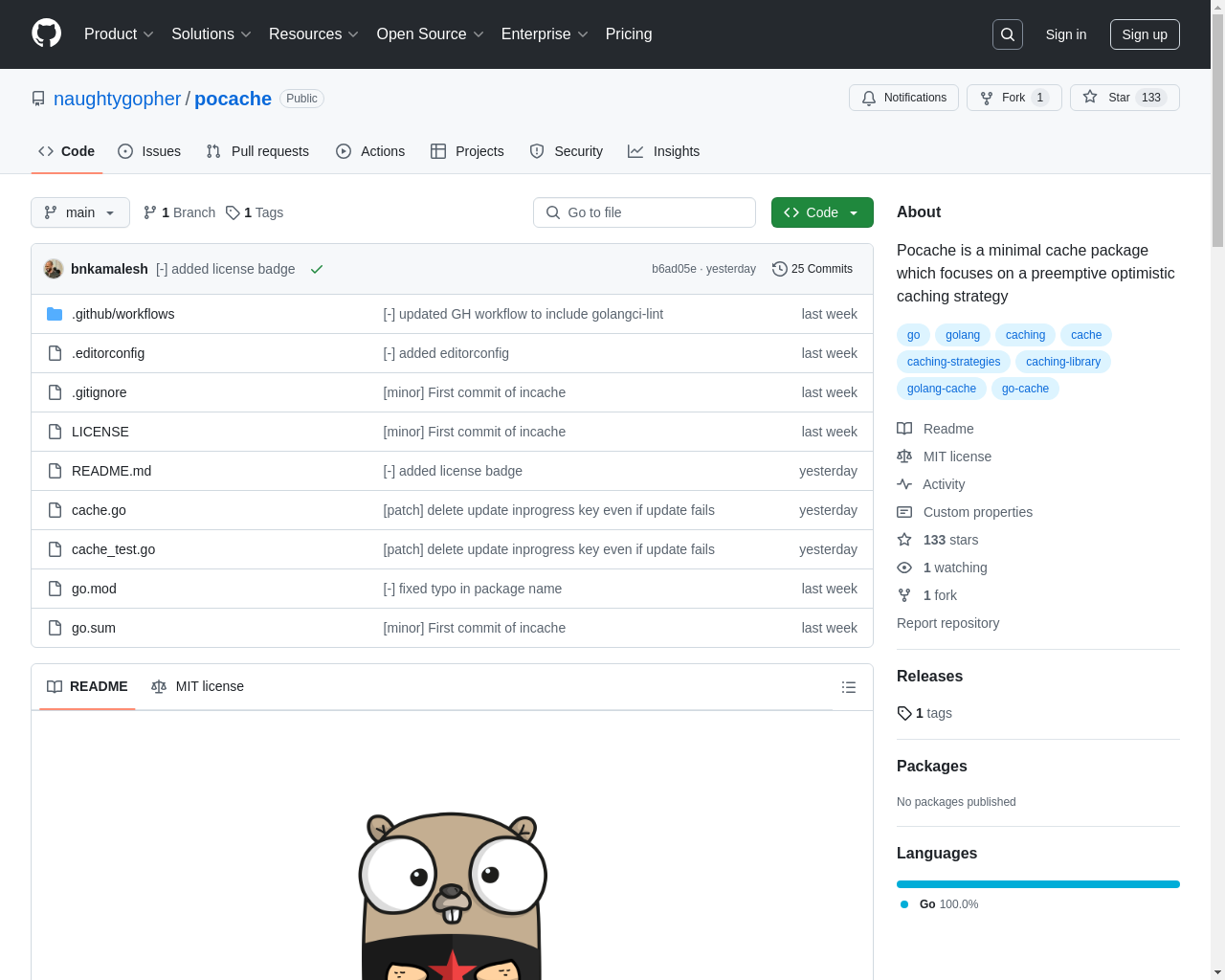Click the tag icon under Releases
The width and height of the screenshot is (1225, 980).
904,713
